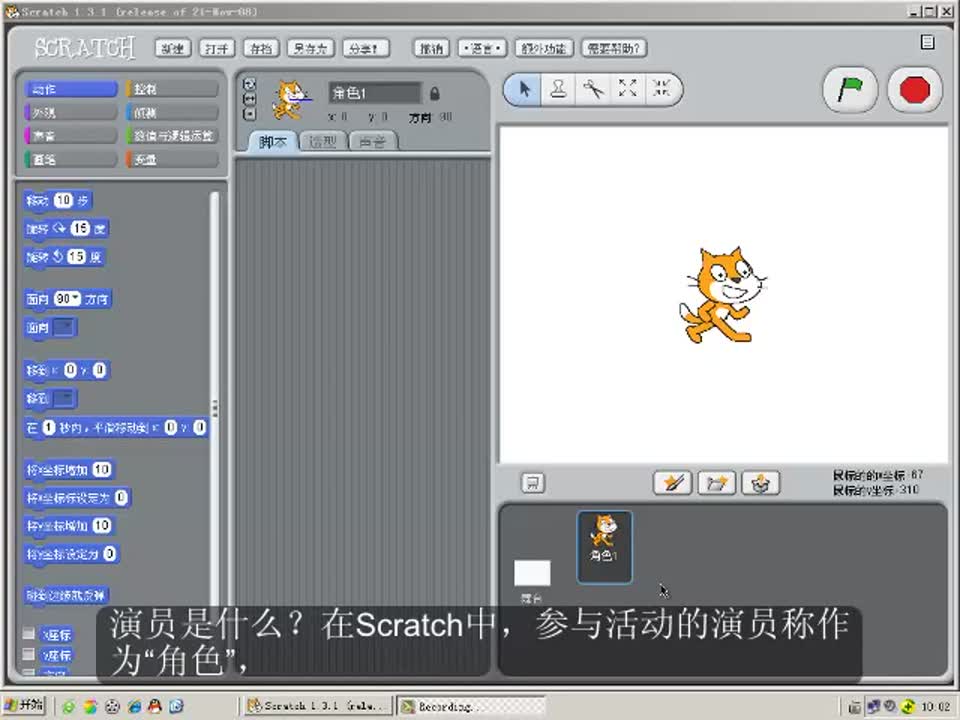The height and width of the screenshot is (720, 960).
Task: Expand the dropdown in the 移到 block
Action: [x=64, y=399]
